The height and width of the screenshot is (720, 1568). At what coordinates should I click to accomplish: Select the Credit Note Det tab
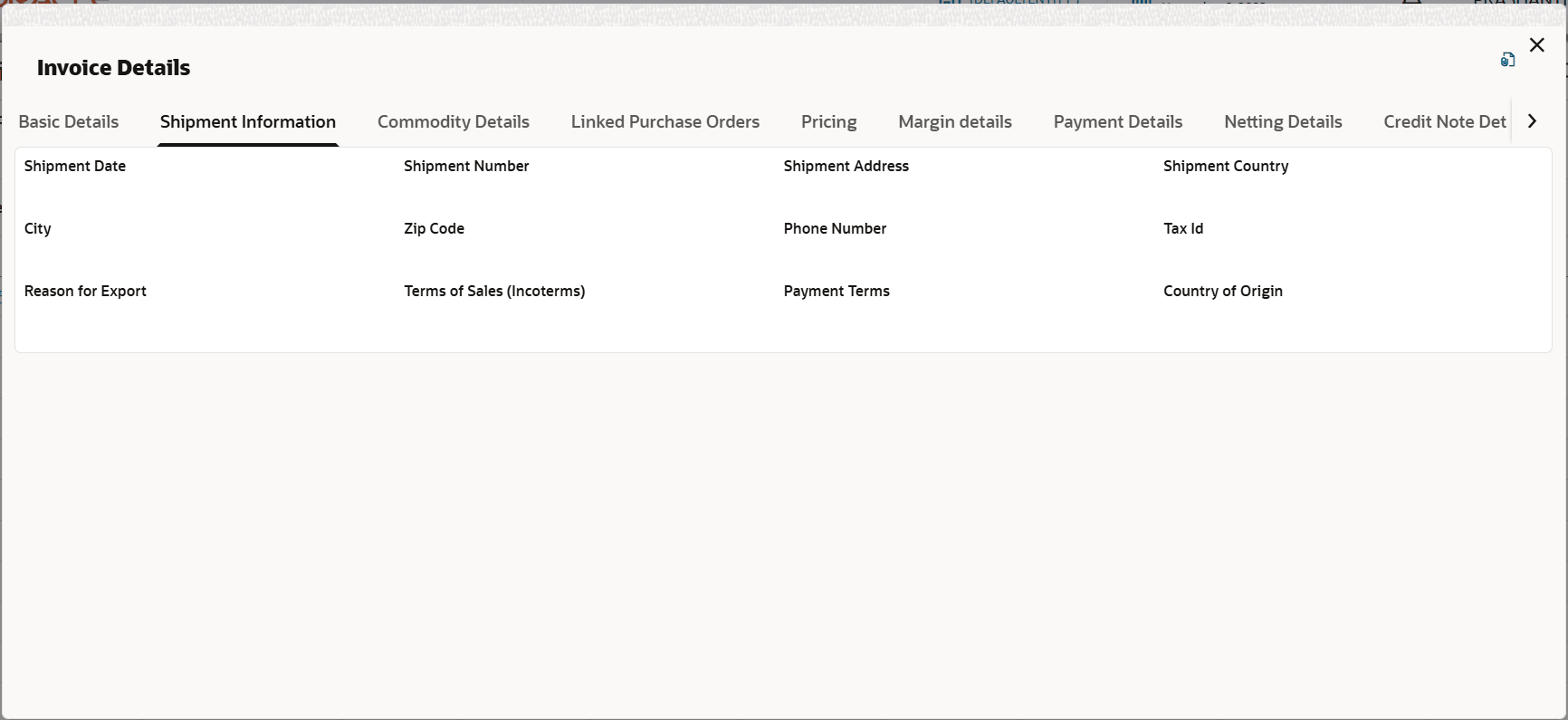click(1445, 121)
